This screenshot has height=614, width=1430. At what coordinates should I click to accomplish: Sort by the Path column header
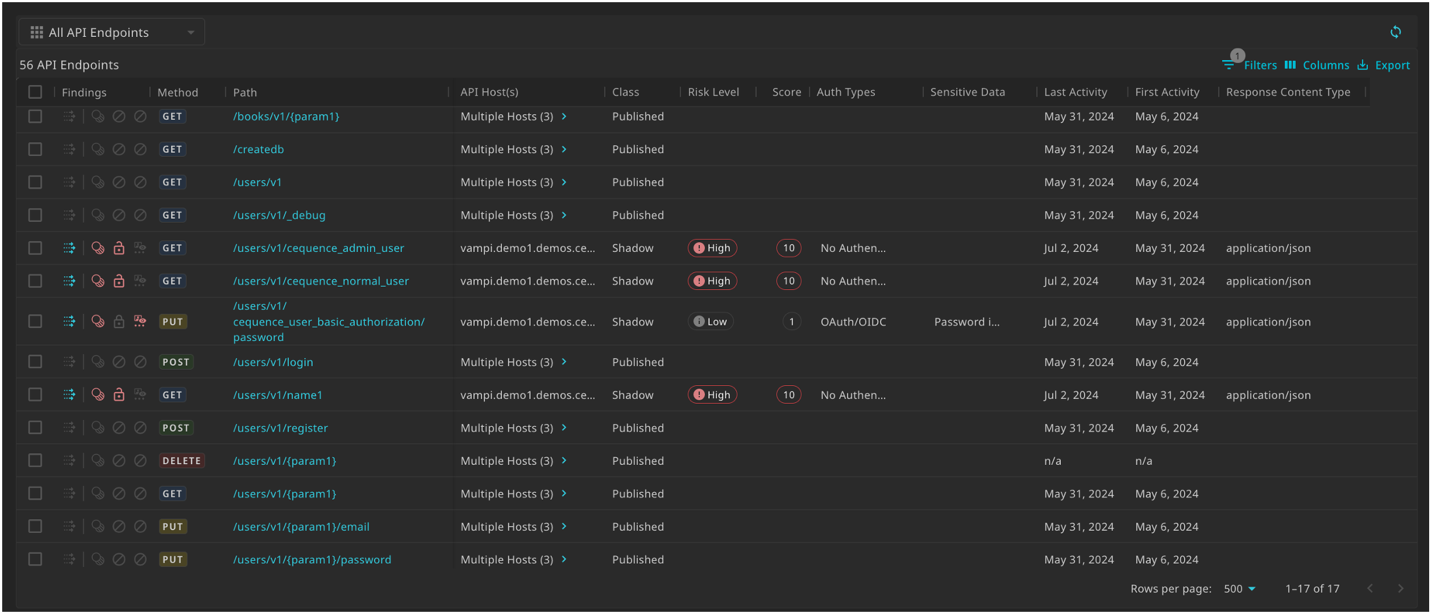[x=245, y=92]
